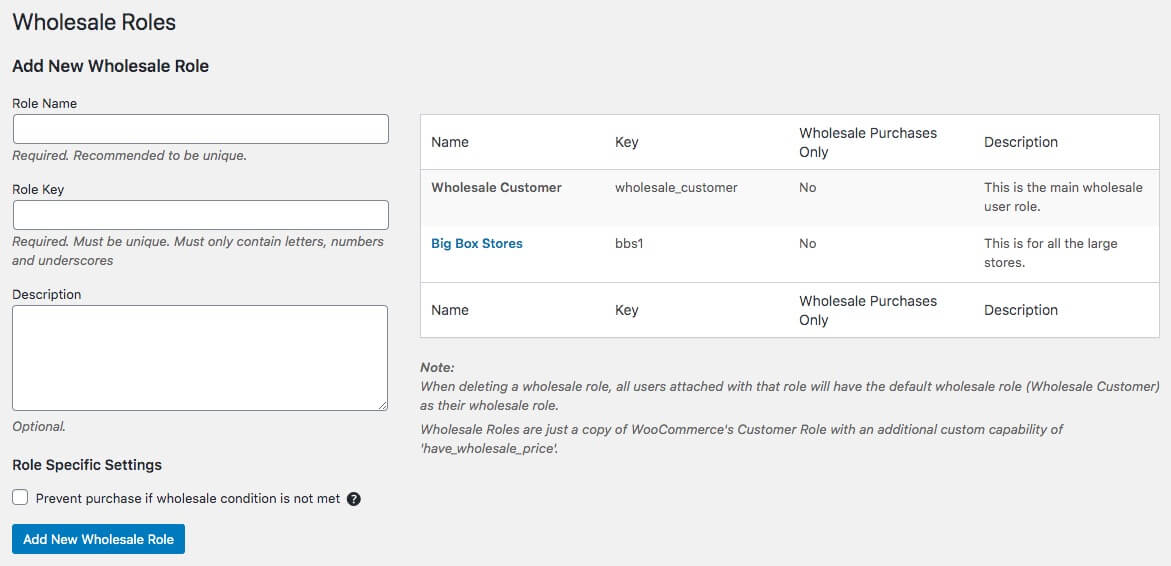
Task: Click the Key column header at table top
Action: click(x=626, y=142)
